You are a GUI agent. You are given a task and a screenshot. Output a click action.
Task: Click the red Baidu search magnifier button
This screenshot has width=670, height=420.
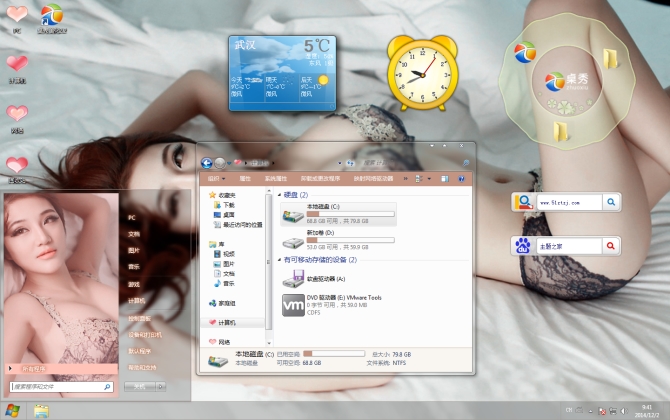(x=611, y=246)
